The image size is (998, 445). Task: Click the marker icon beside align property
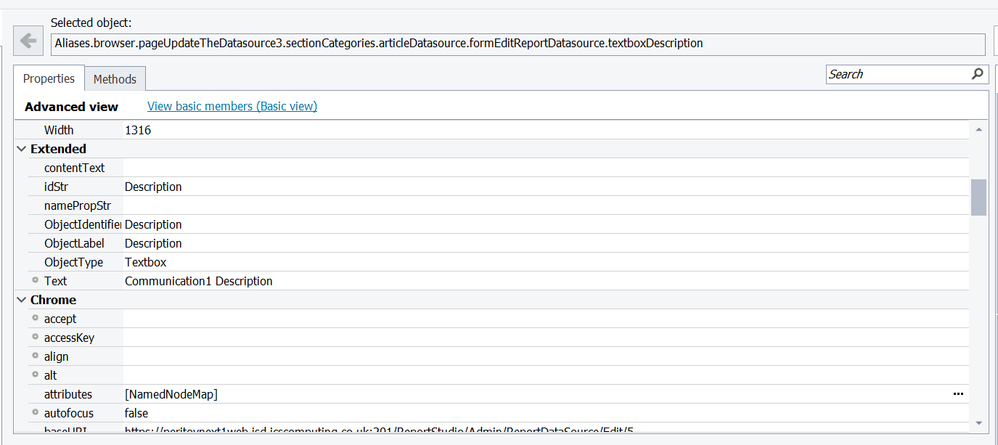(x=35, y=356)
